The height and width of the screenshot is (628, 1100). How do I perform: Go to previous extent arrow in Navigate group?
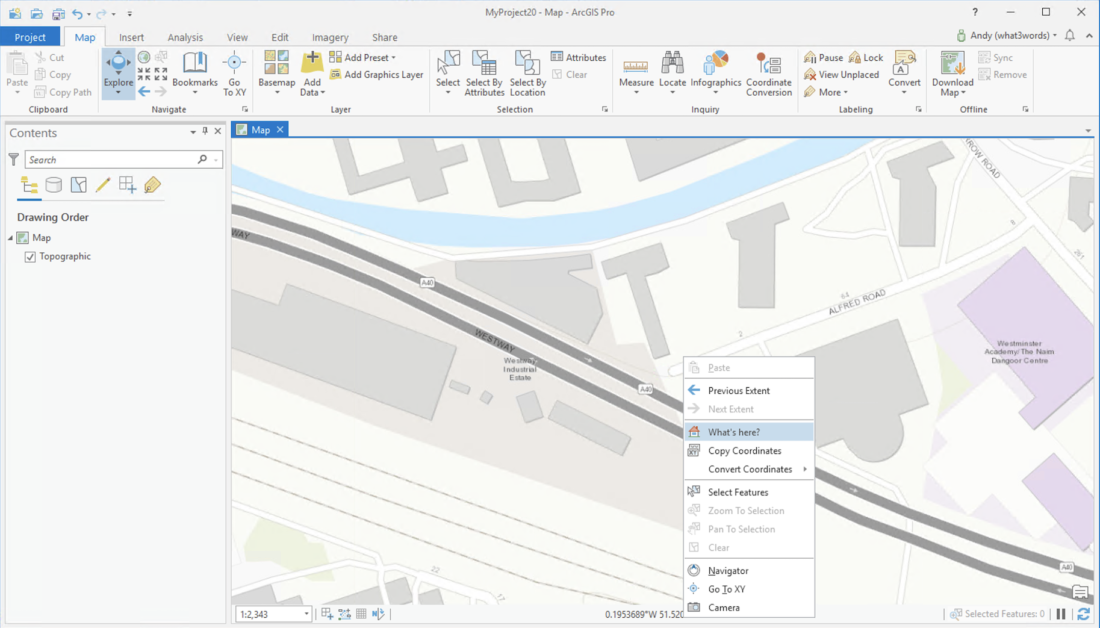click(144, 91)
